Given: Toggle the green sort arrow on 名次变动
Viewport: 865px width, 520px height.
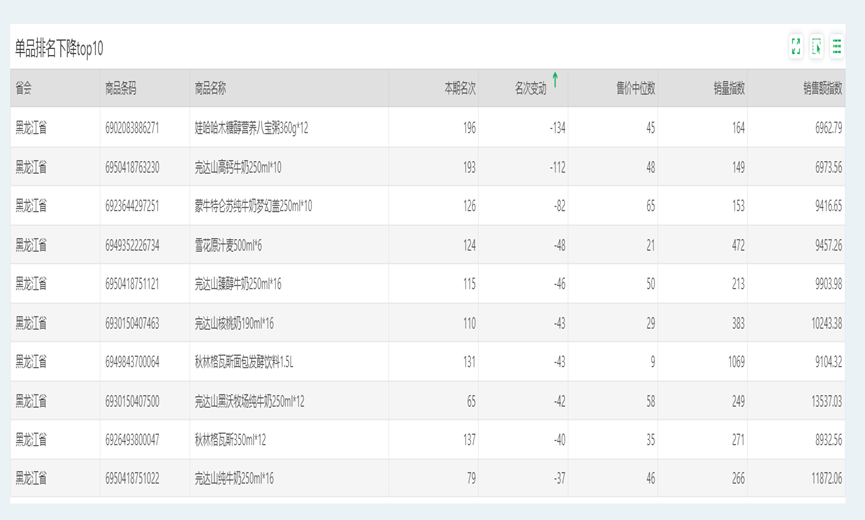Looking at the screenshot, I should 555,80.
